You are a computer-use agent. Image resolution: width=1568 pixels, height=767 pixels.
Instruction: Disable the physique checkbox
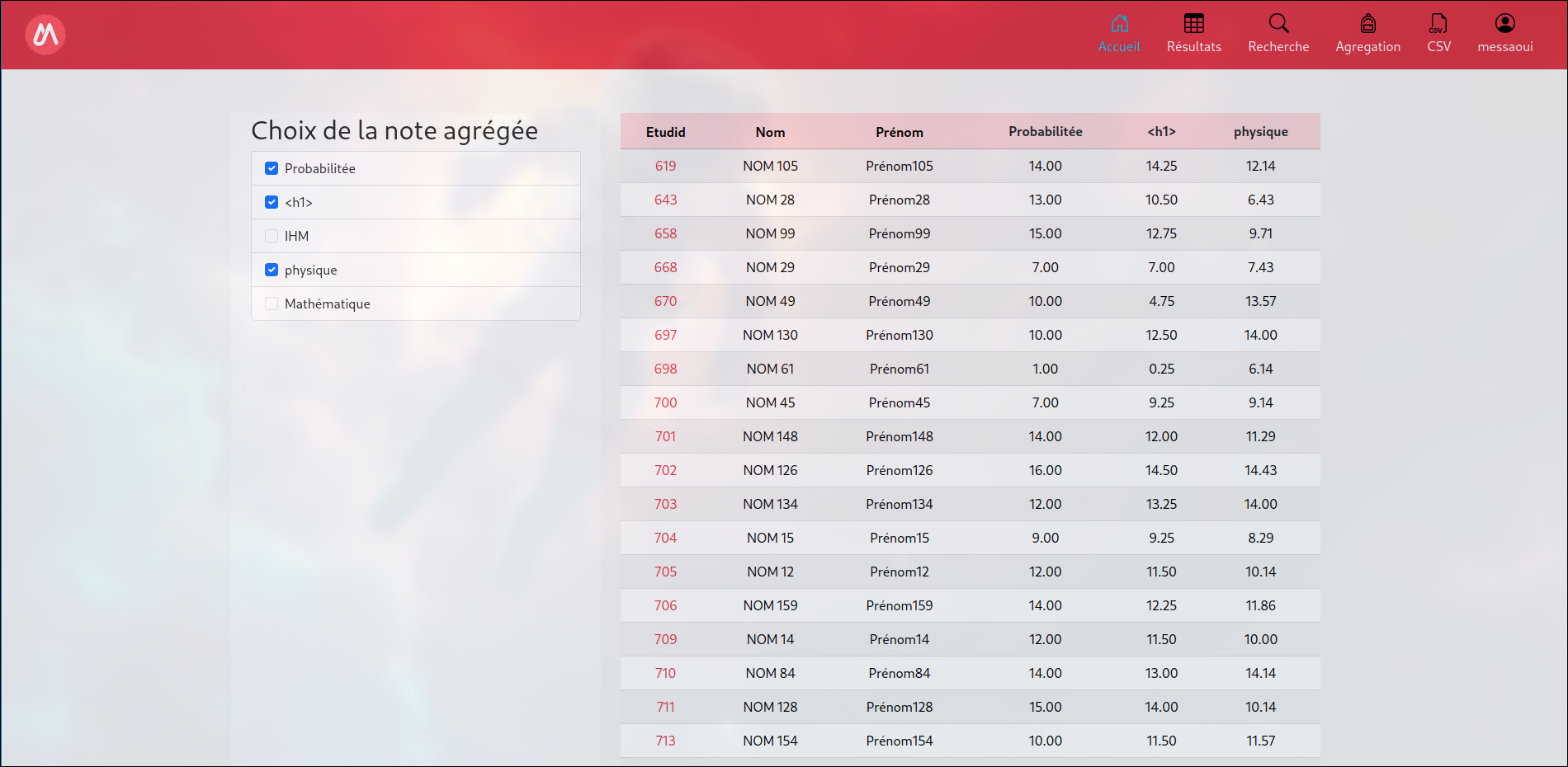pyautogui.click(x=272, y=270)
